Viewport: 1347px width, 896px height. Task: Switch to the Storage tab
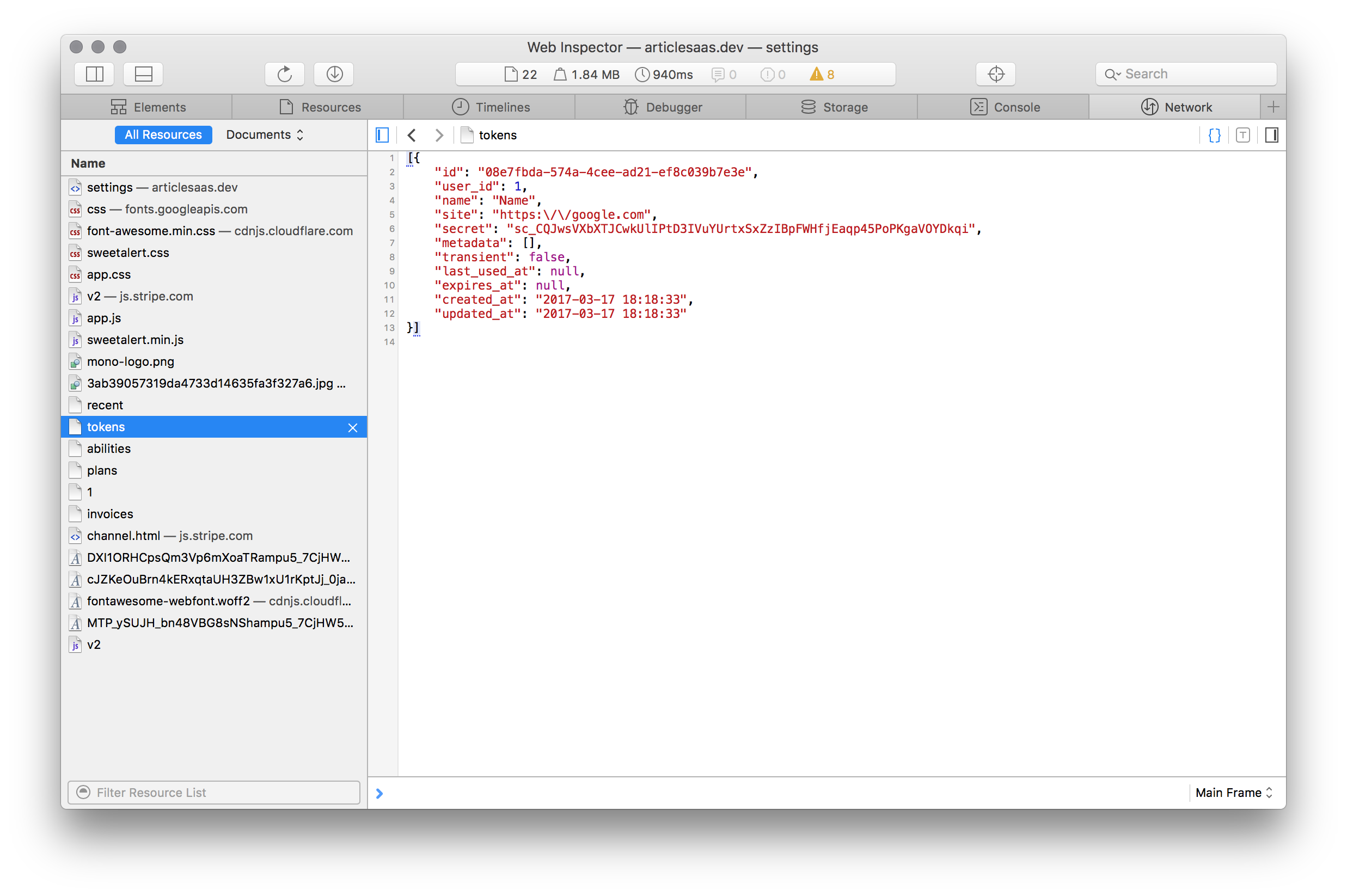coord(833,107)
